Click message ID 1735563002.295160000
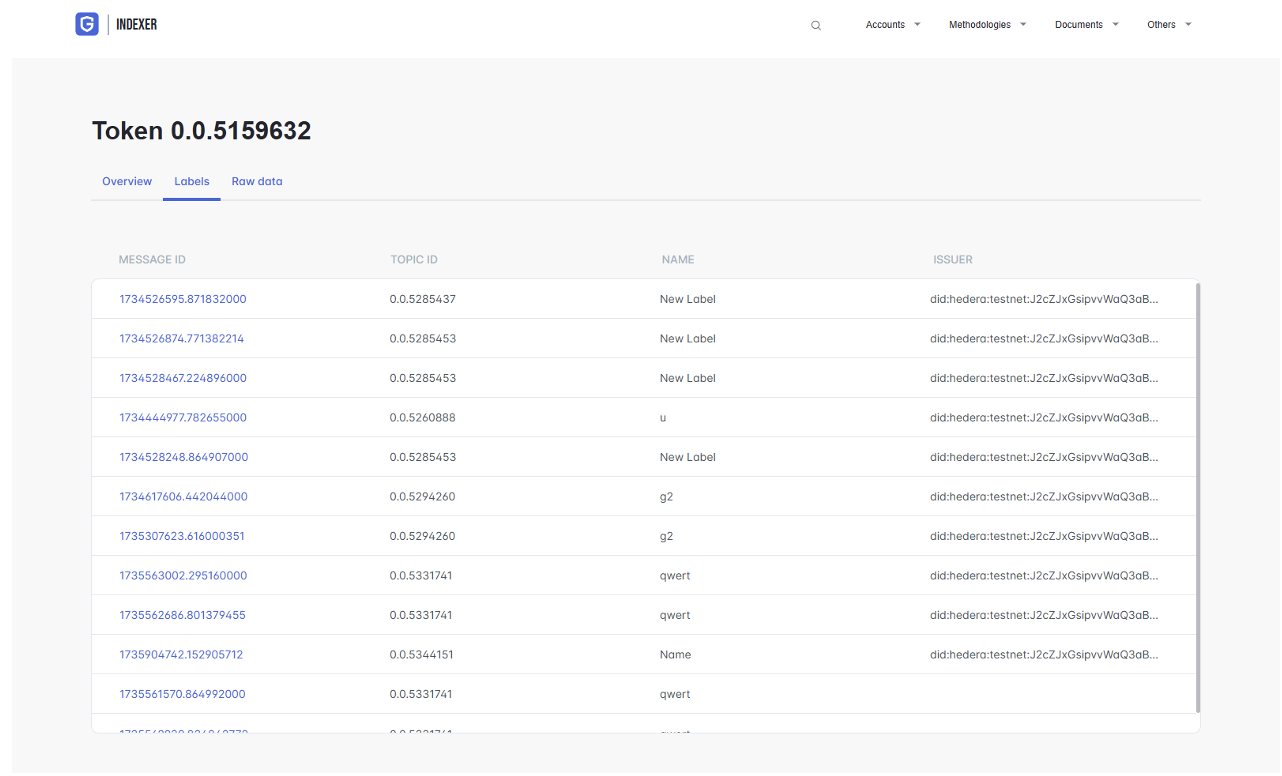 [x=183, y=576]
